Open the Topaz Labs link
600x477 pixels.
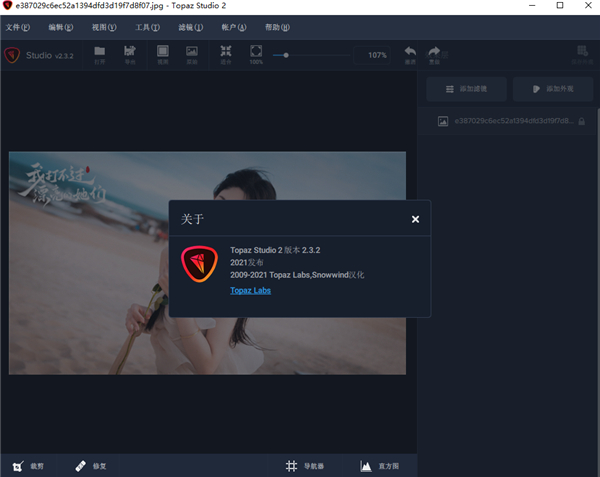(x=250, y=290)
